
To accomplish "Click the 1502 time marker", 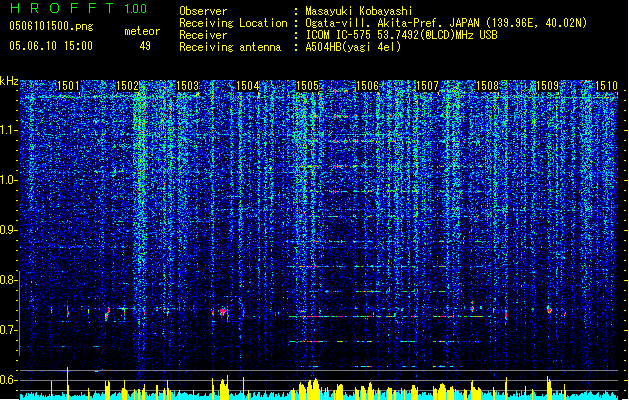I will pos(127,86).
